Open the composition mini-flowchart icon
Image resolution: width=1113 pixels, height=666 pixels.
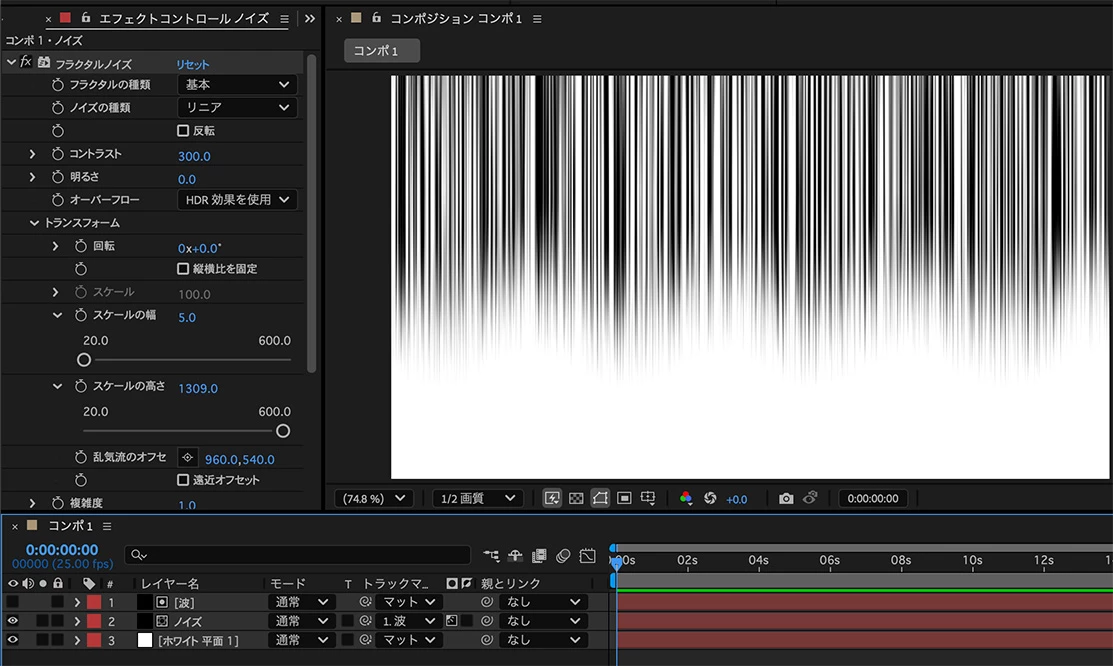491,555
